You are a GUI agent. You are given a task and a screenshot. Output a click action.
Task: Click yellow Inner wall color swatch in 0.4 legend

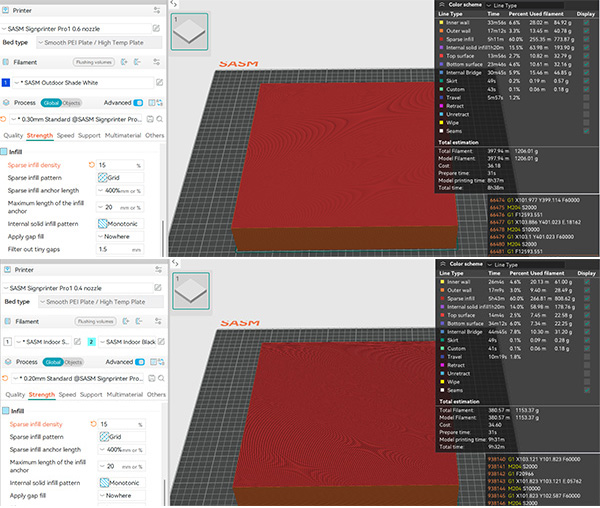(442, 282)
